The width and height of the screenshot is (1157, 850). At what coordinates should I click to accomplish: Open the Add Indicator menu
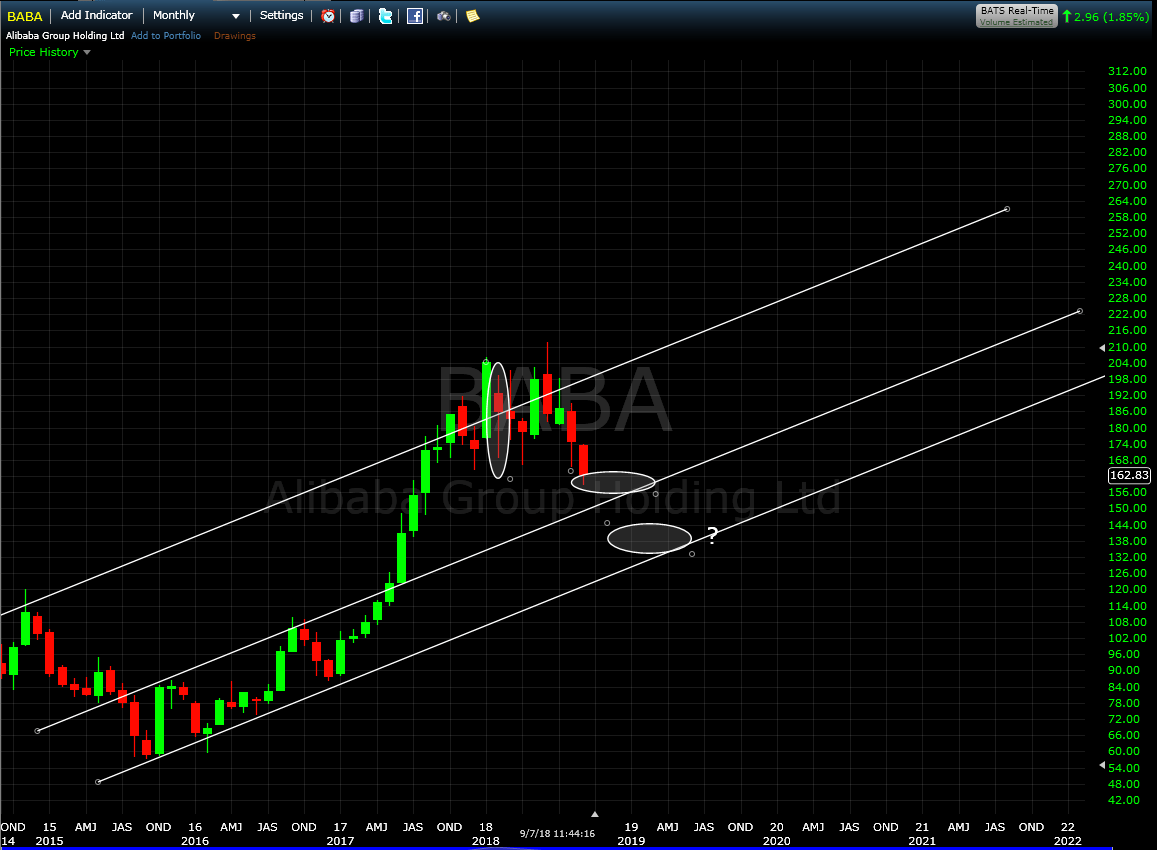(x=97, y=15)
